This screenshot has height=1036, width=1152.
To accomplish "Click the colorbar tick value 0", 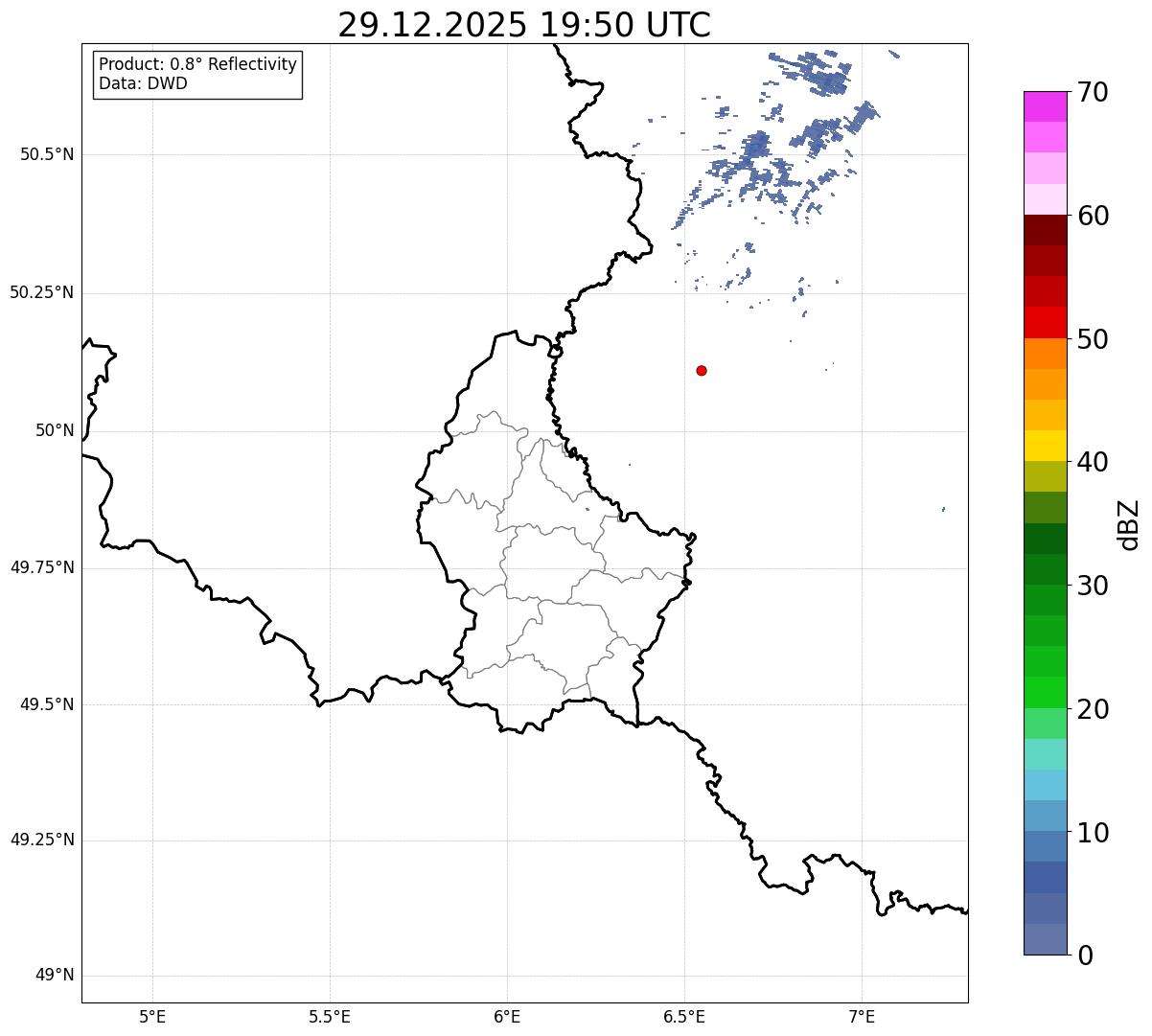I will (1085, 955).
